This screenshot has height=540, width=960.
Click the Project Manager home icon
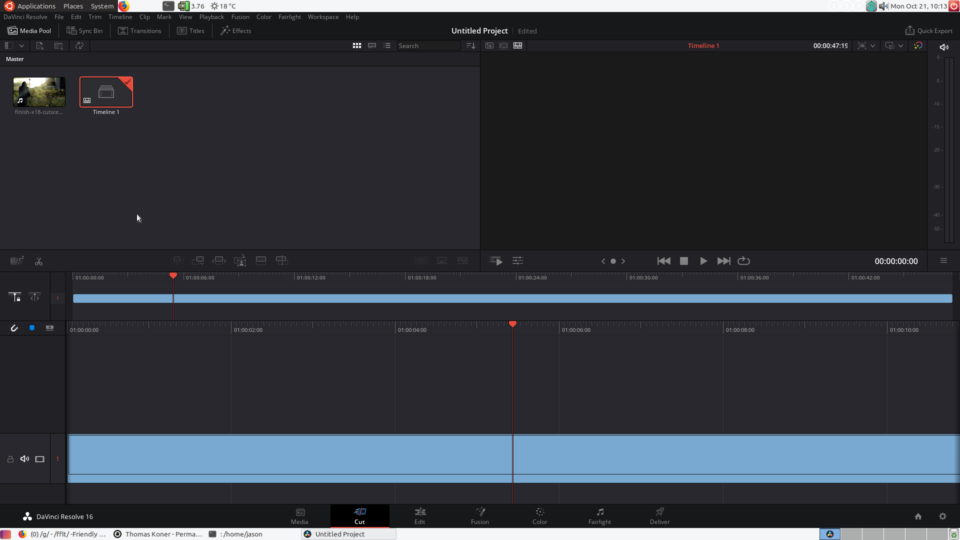coord(918,516)
